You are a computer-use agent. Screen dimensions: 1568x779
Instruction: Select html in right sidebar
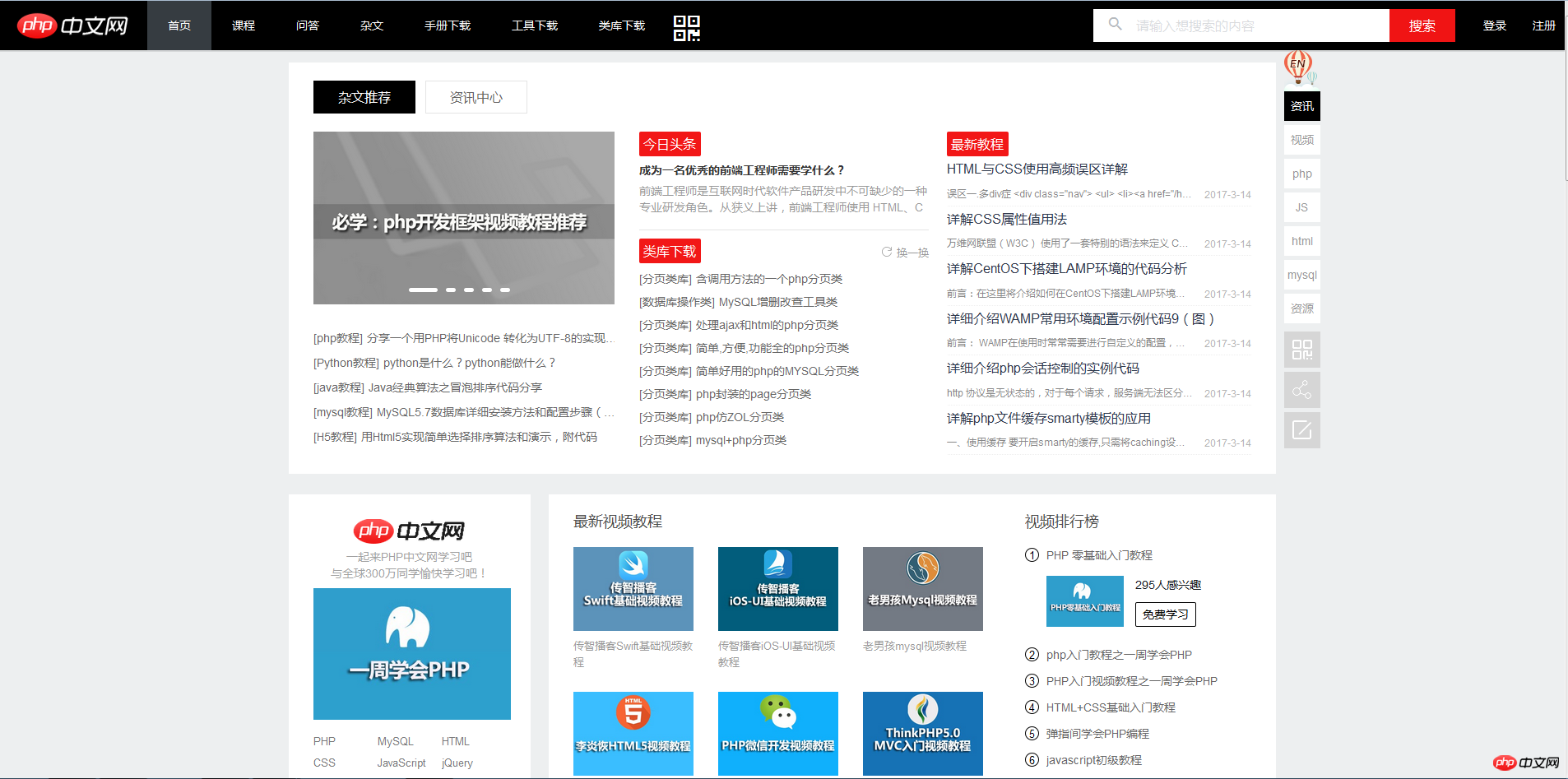click(1302, 241)
